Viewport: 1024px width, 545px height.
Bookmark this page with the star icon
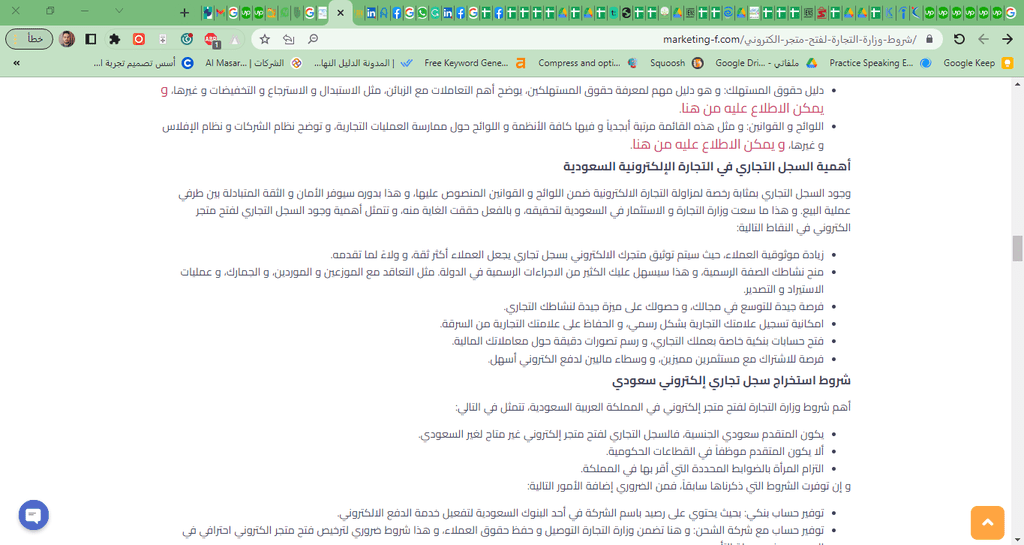(x=264, y=39)
